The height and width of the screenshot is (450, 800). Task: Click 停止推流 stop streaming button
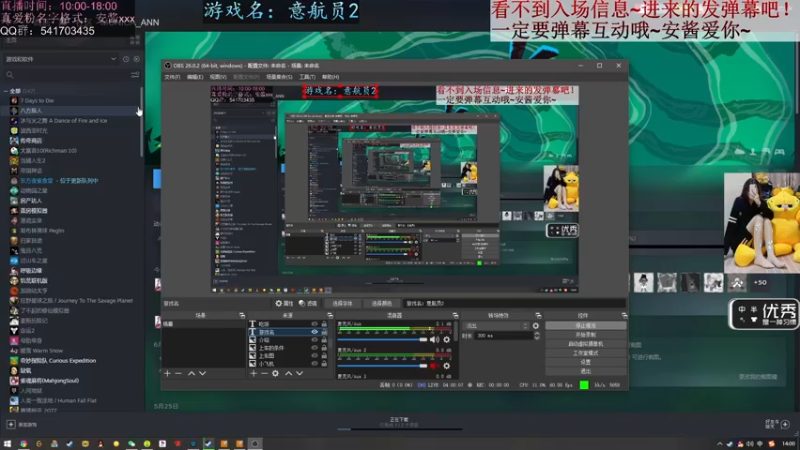click(586, 326)
